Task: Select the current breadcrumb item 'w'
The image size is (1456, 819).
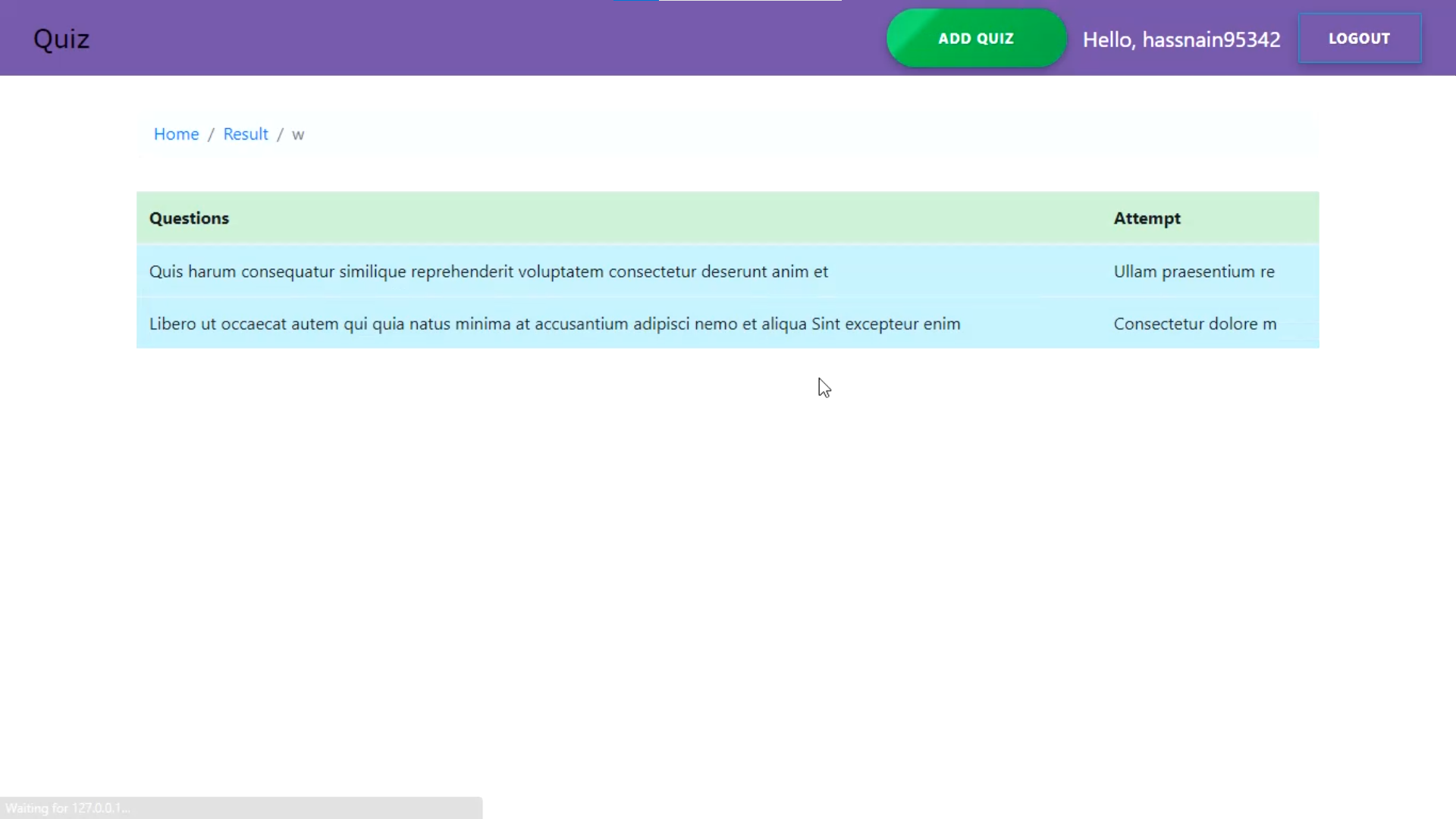Action: click(298, 135)
